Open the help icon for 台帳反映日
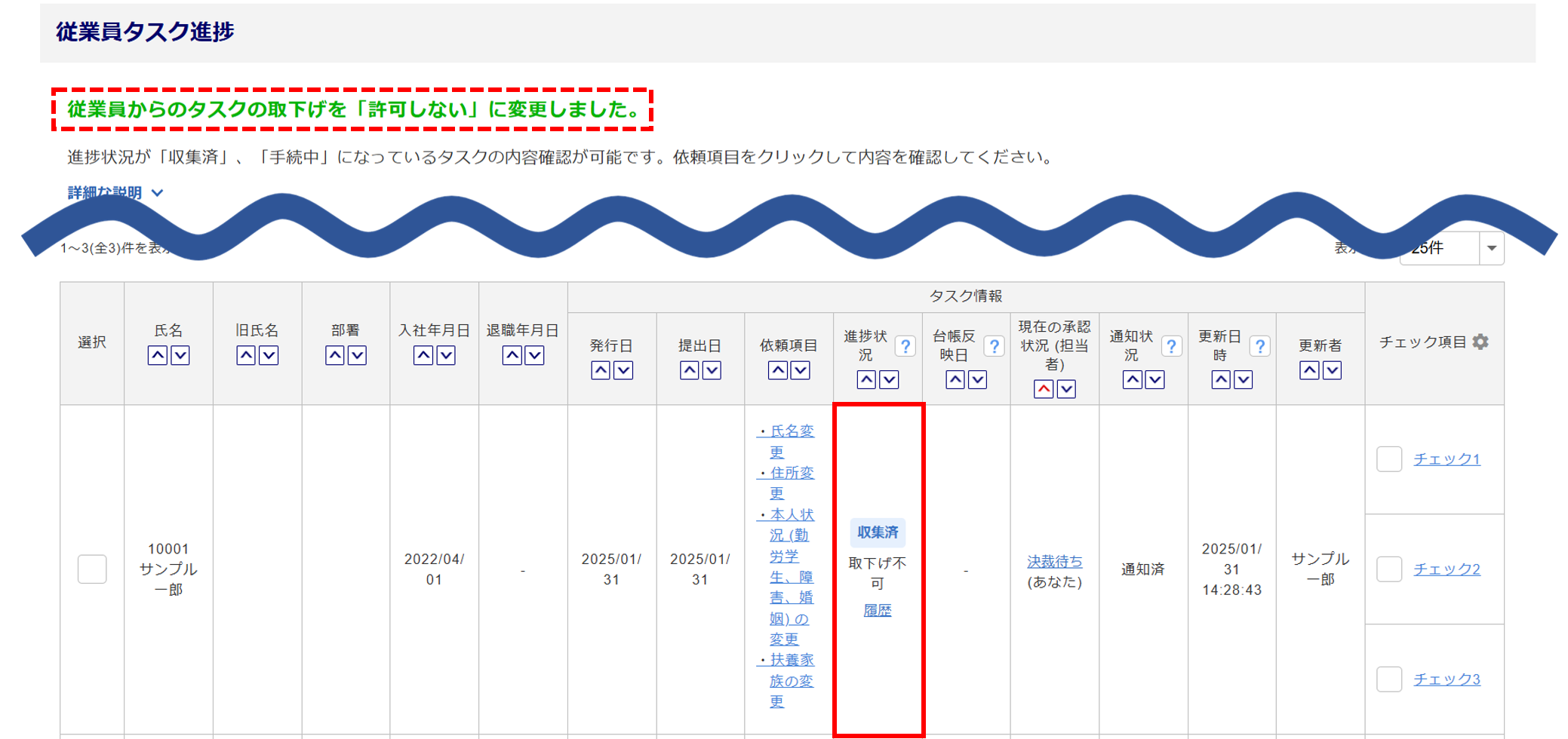 (x=994, y=346)
